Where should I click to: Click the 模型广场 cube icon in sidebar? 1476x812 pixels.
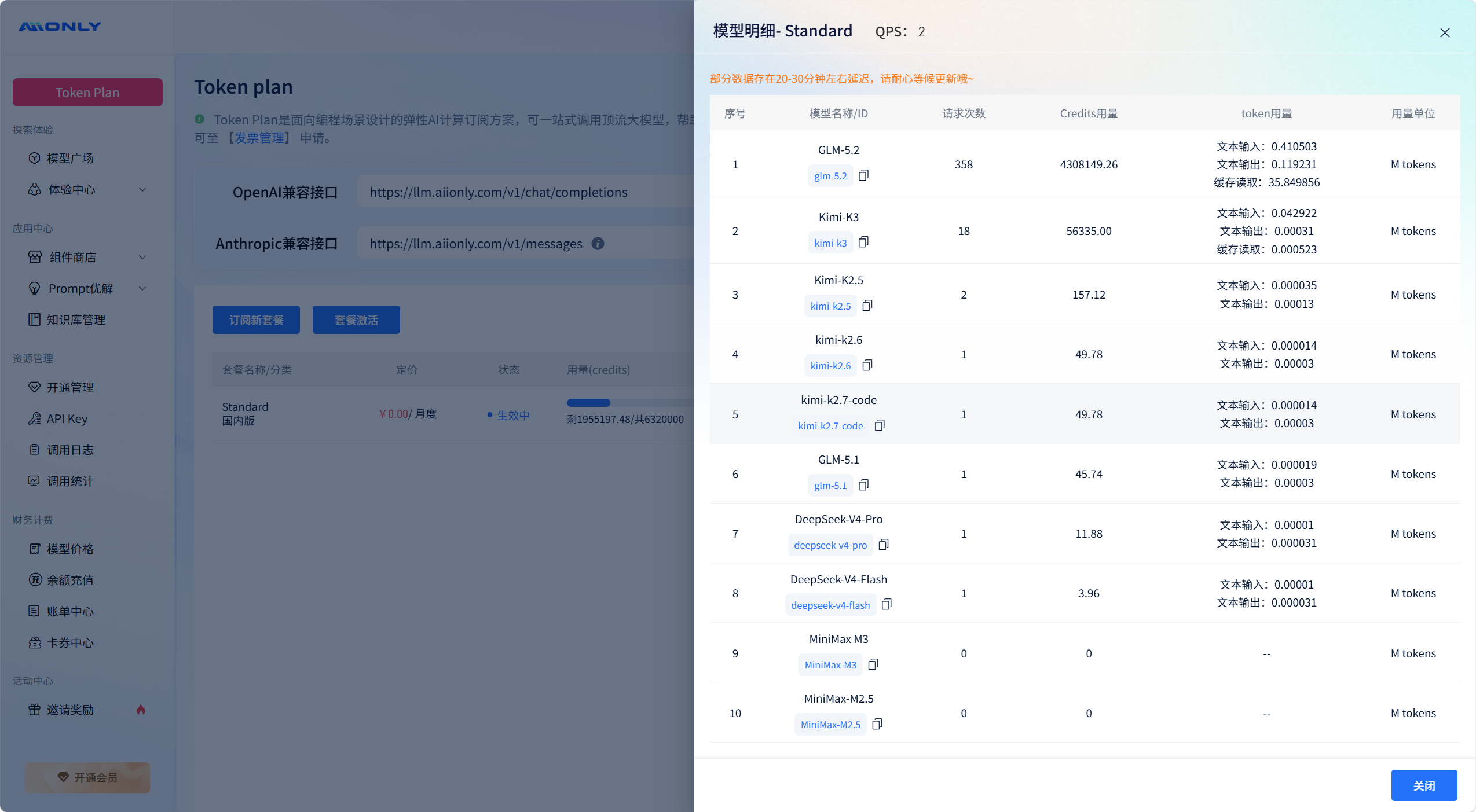pyautogui.click(x=34, y=158)
